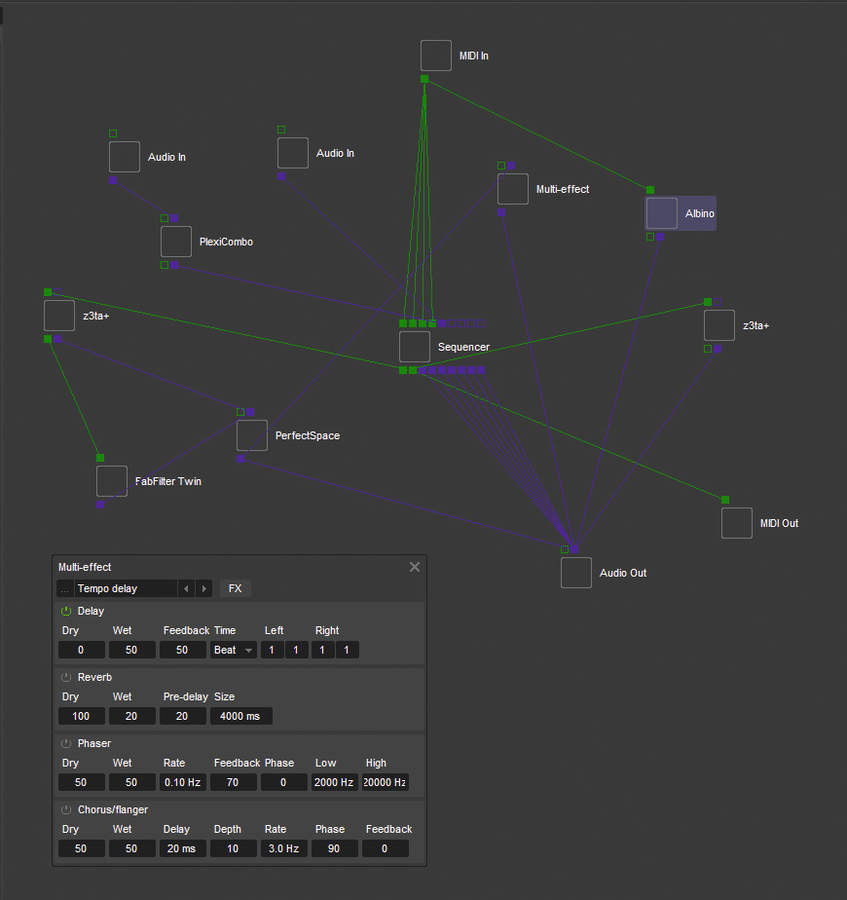
Task: Click the Chorus Feedback value 0
Action: (385, 848)
